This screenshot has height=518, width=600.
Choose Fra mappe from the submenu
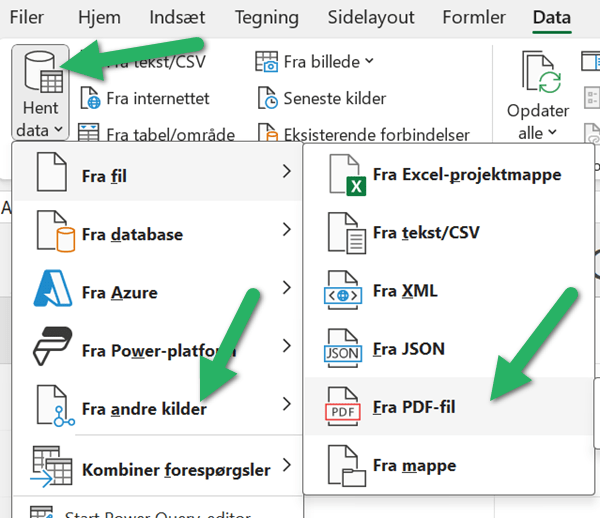[414, 465]
